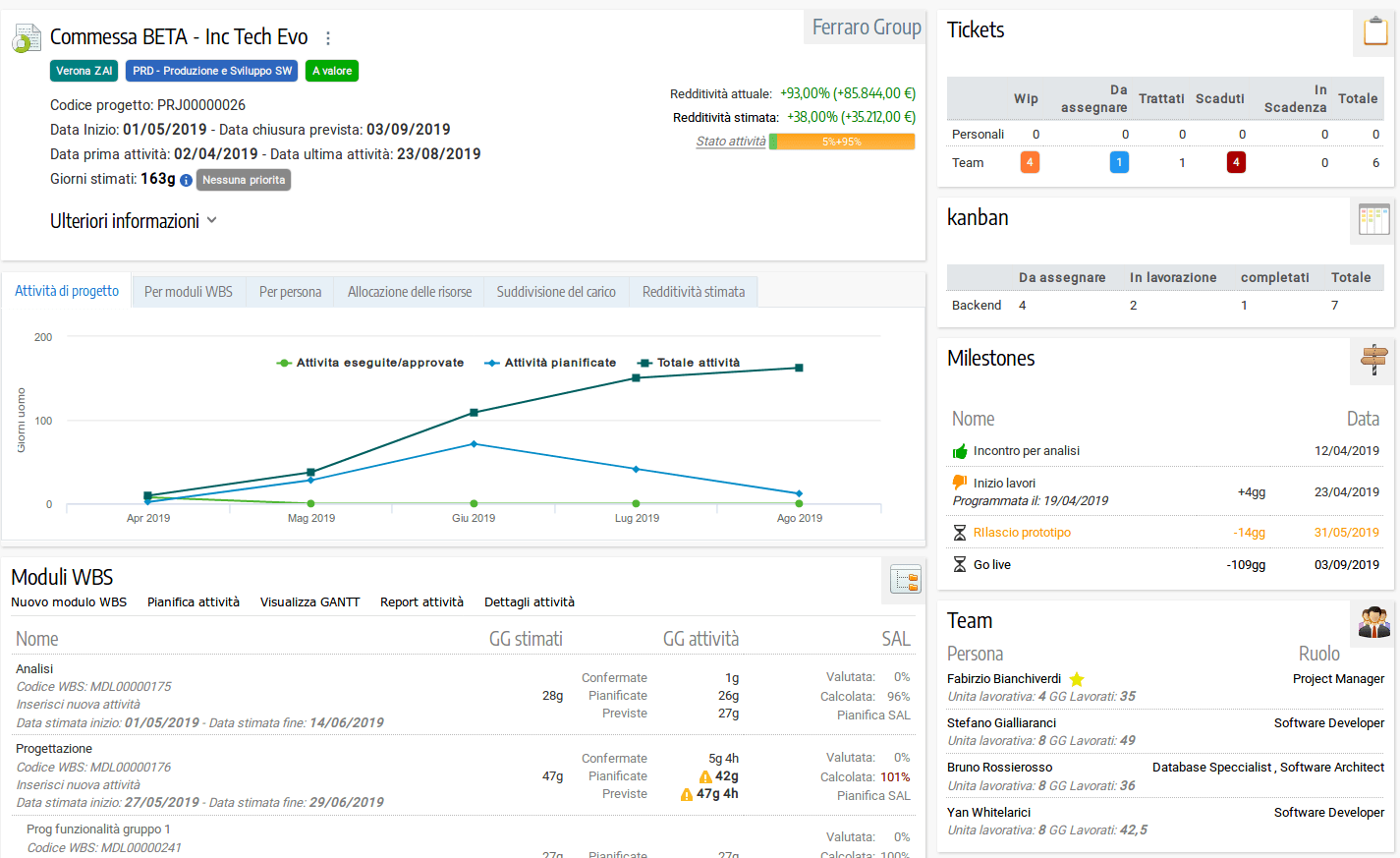Switch to Per moduli WBS tab
This screenshot has height=858, width=1400.
189,292
